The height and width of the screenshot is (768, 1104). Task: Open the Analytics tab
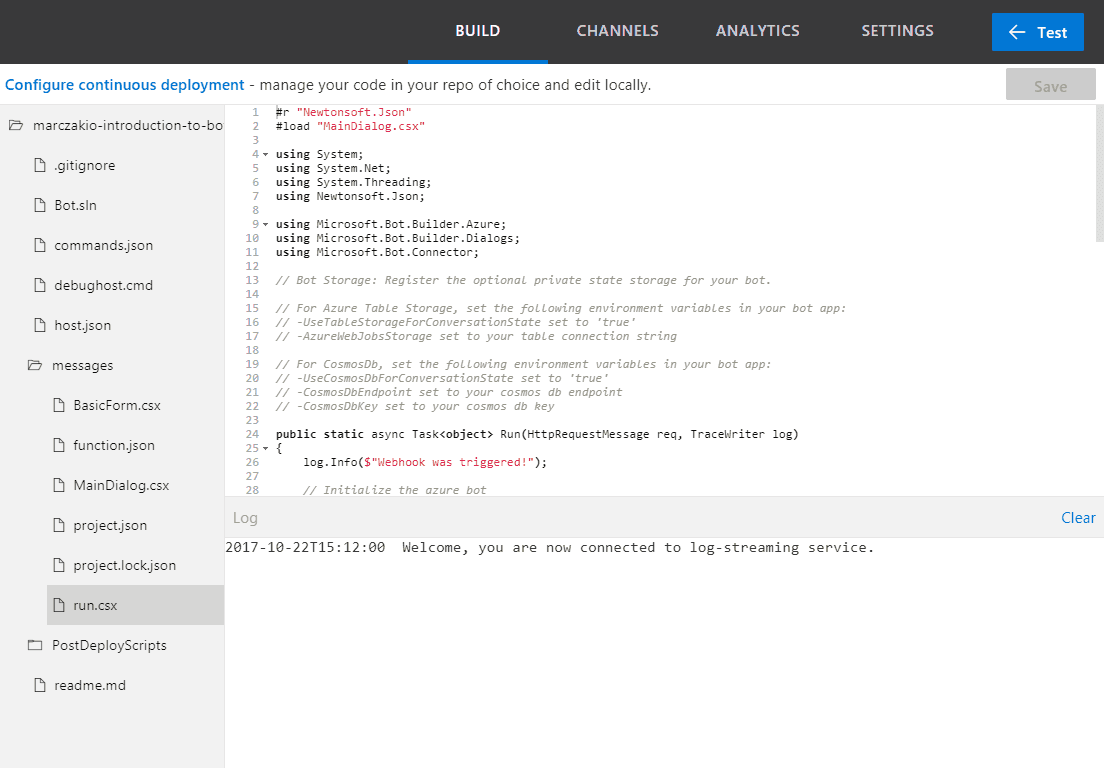[757, 31]
